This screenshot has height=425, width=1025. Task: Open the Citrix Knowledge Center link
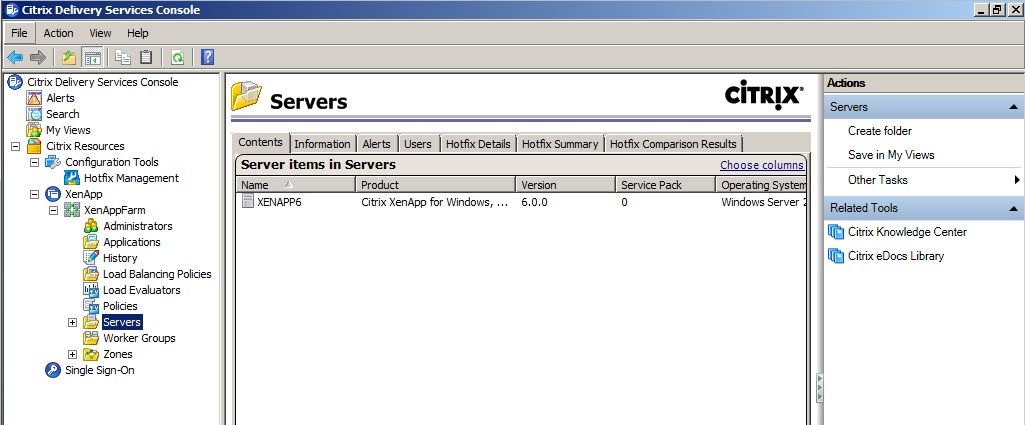click(907, 232)
